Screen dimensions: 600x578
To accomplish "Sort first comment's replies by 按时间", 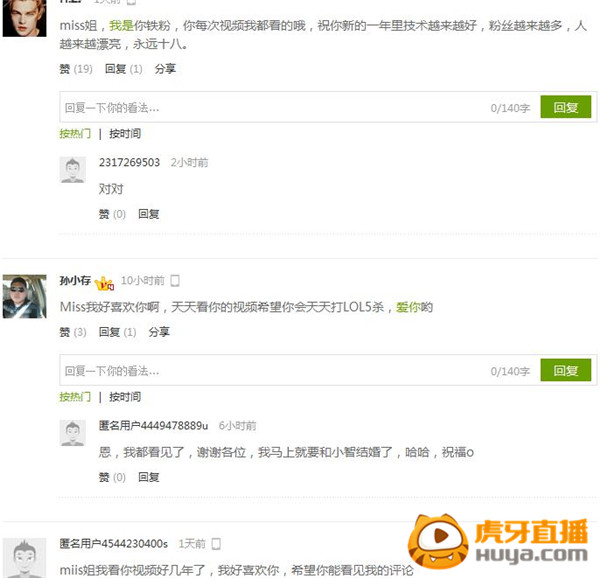I will pyautogui.click(x=125, y=134).
